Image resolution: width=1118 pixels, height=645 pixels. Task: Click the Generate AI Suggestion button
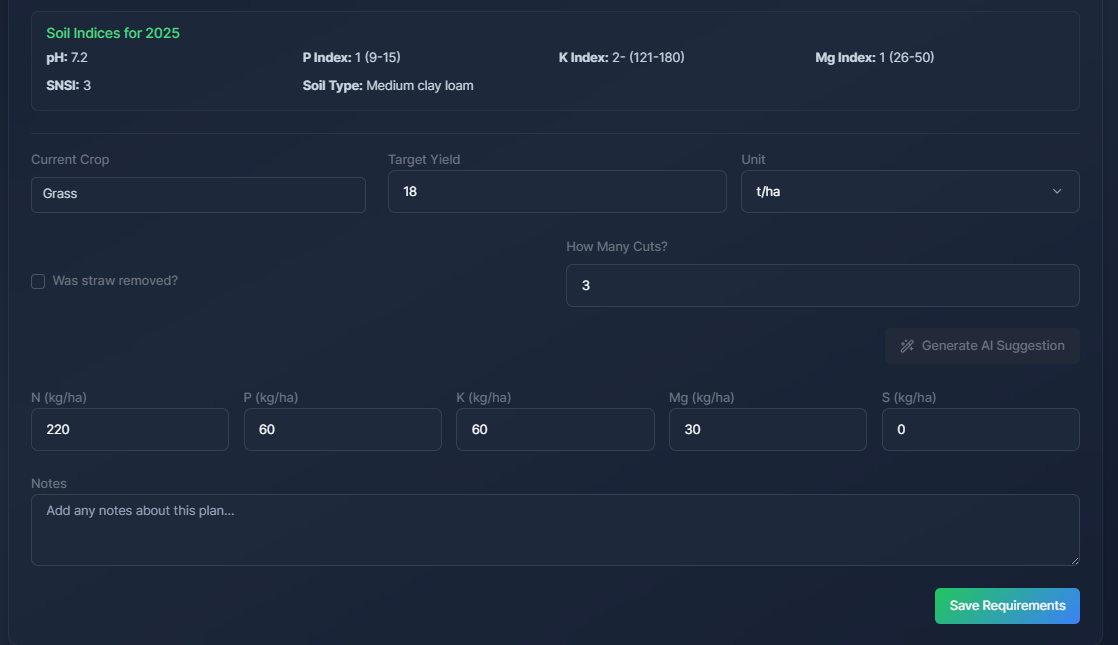982,346
